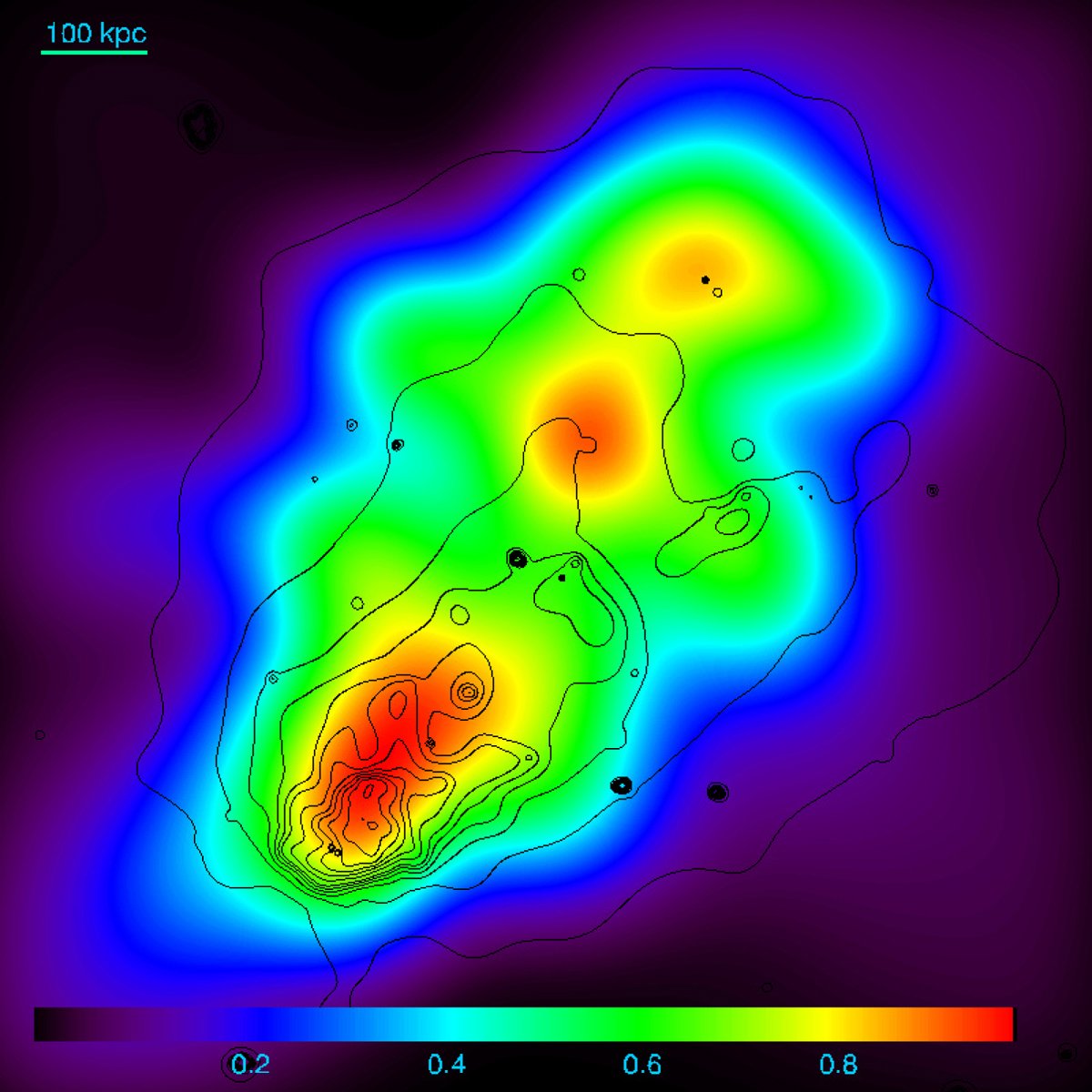Click the 0.8 colorbar tick label

[x=837, y=1064]
